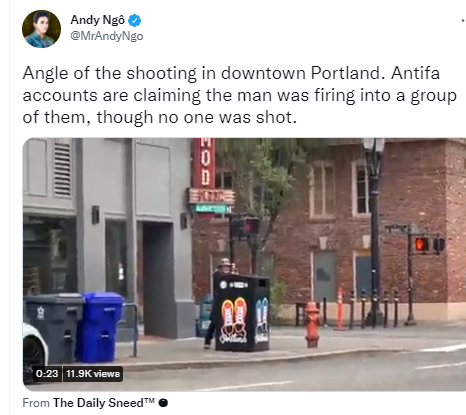Click the black sneaker kiosk in the video
The width and height of the screenshot is (466, 415).
241,312
